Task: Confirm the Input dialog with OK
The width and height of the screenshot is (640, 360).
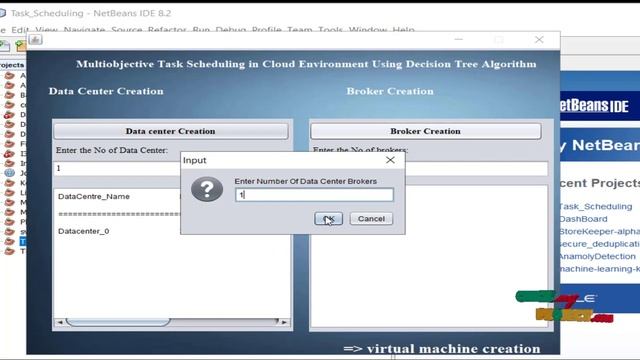Action: (329, 218)
